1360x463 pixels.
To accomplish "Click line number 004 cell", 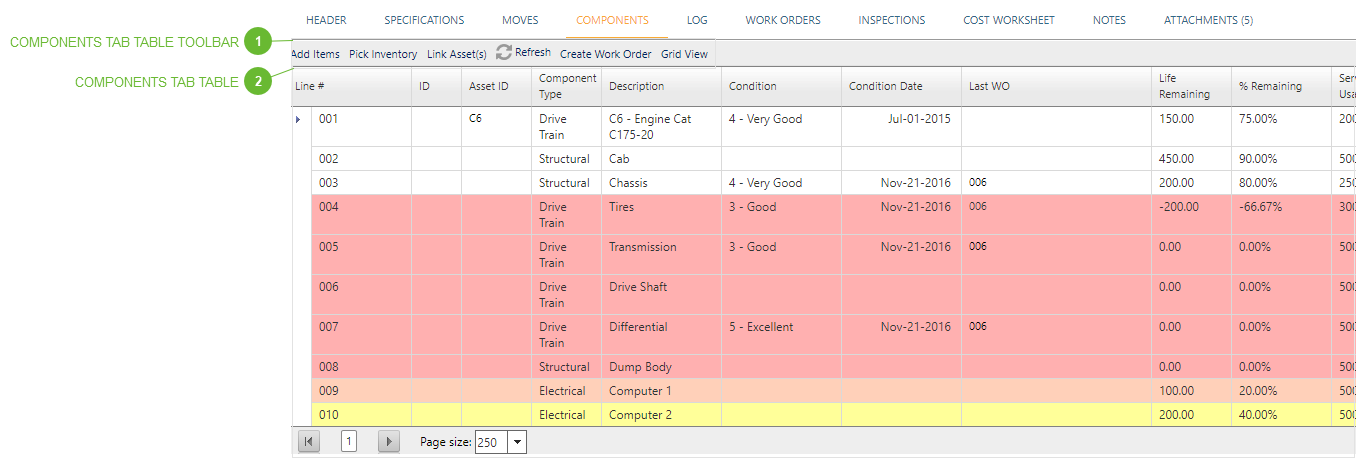I will click(x=362, y=215).
